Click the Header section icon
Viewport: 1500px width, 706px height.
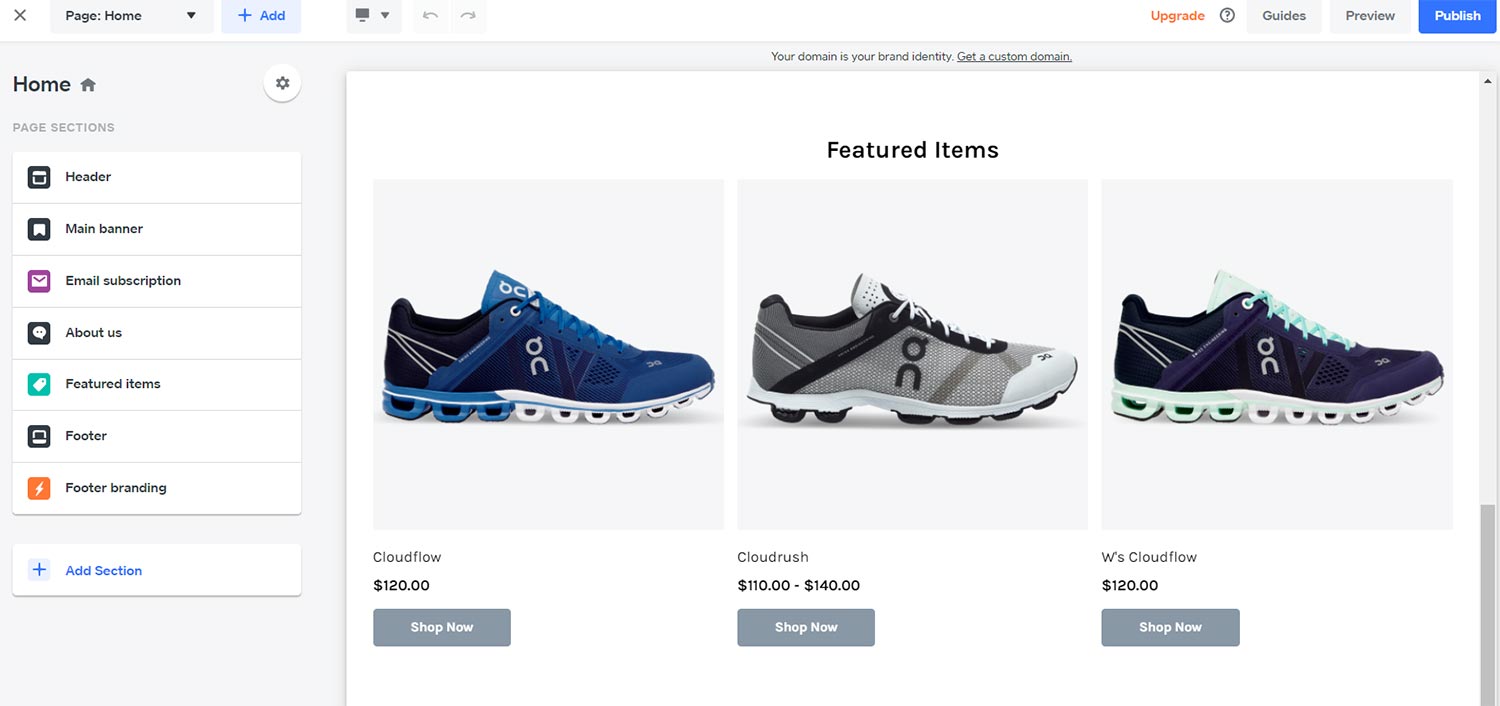coord(38,176)
